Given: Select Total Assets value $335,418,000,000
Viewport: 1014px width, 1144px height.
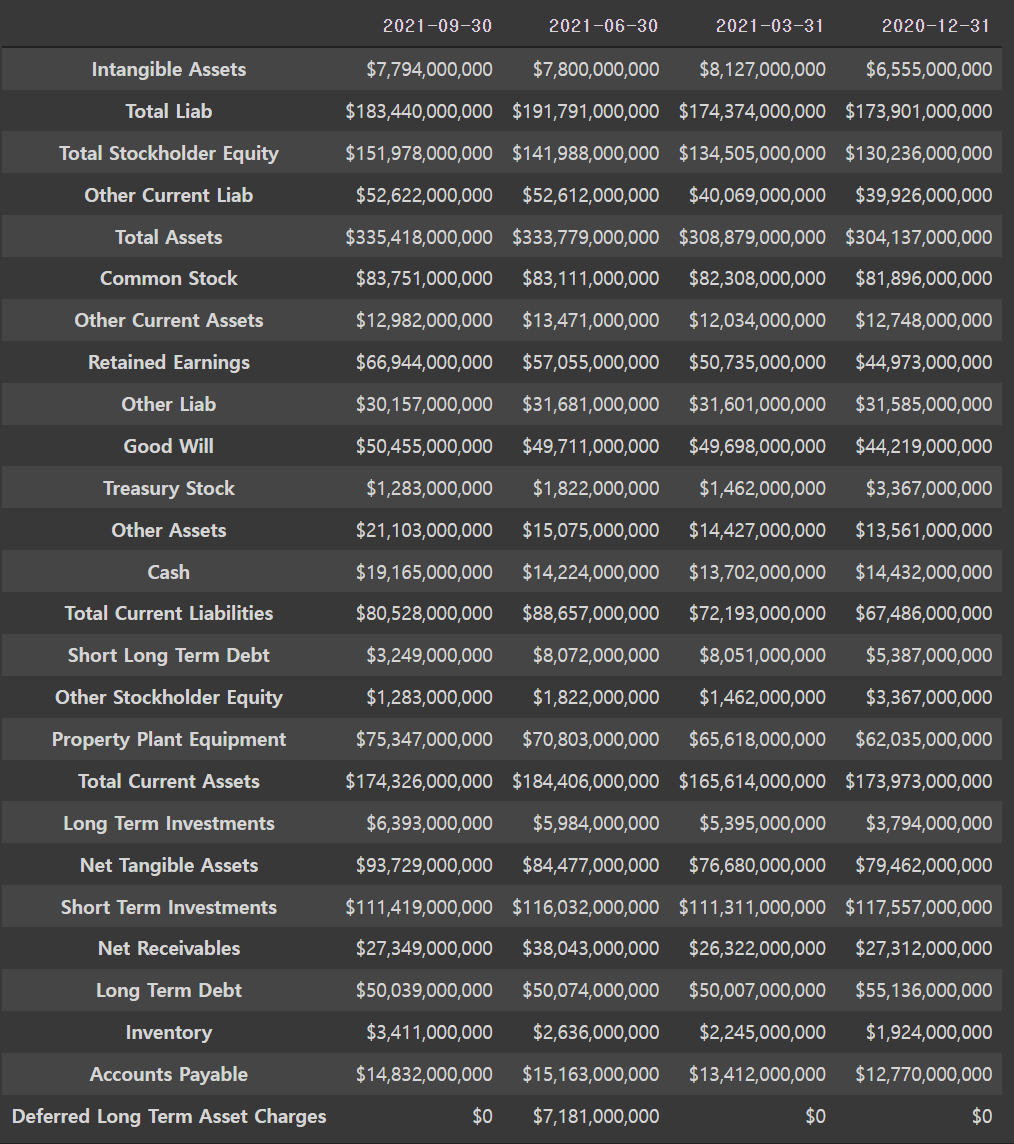Looking at the screenshot, I should point(419,237).
